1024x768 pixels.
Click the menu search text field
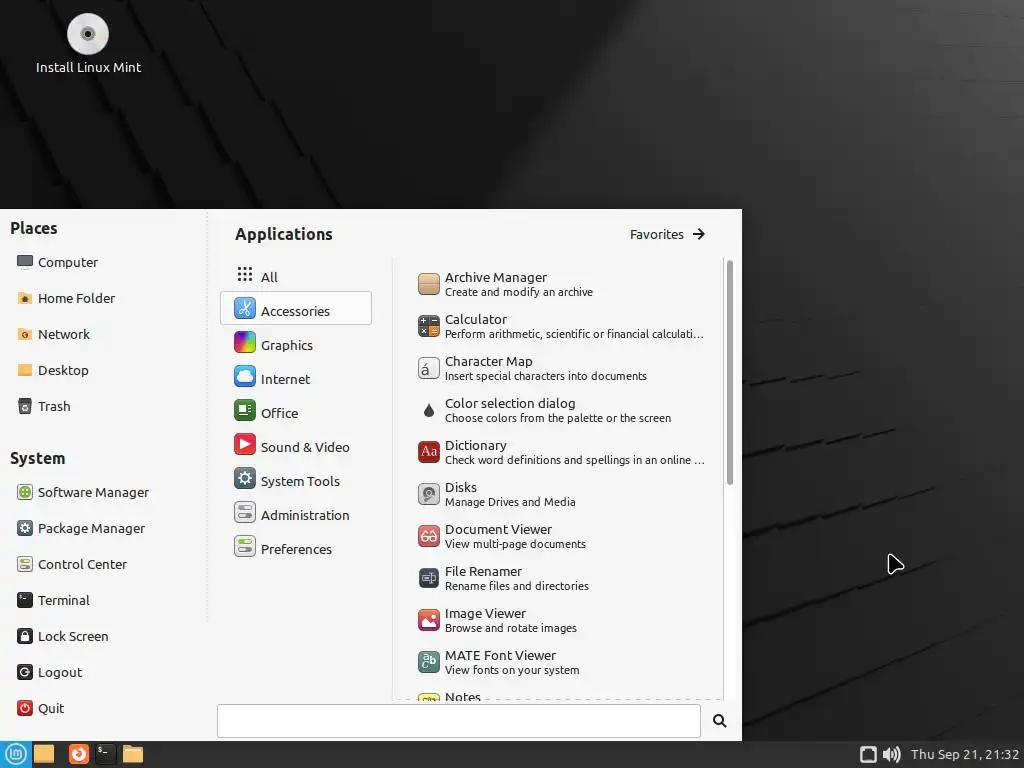[458, 721]
